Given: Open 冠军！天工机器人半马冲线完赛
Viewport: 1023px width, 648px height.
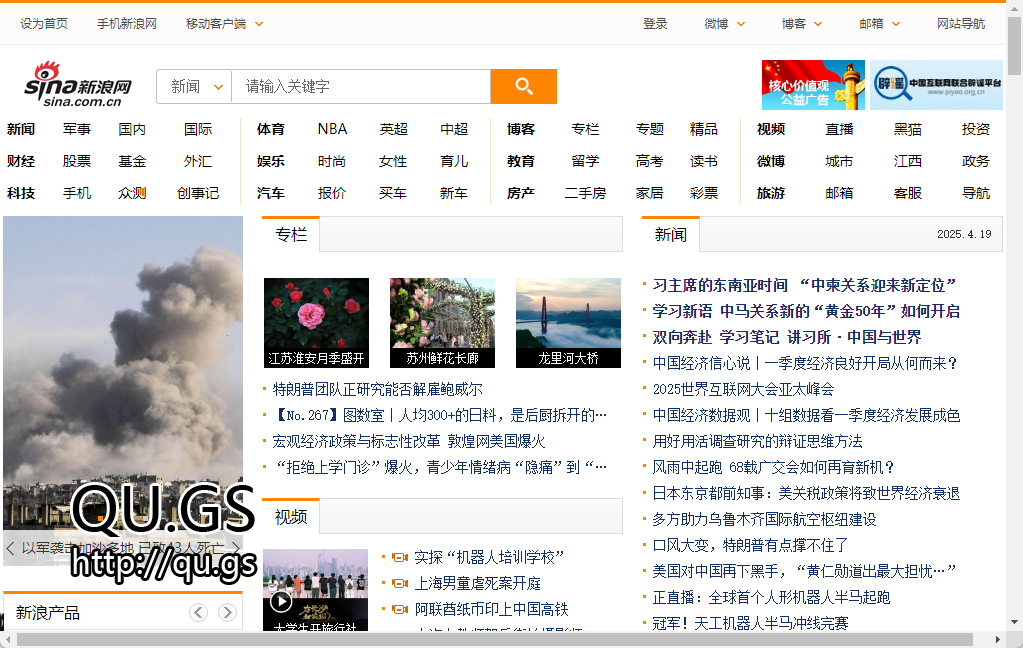Looking at the screenshot, I should 750,623.
